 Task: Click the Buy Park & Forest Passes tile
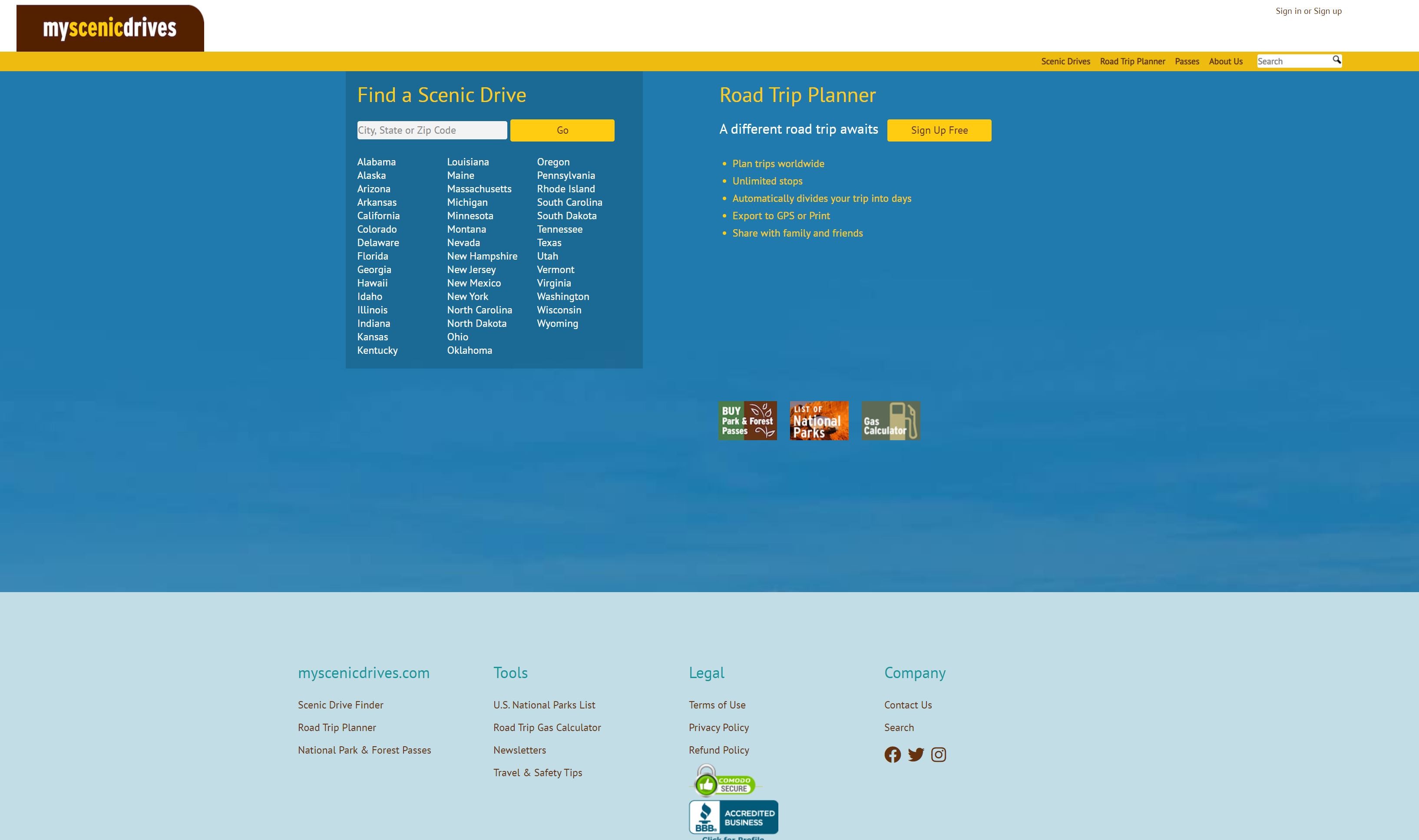point(748,421)
